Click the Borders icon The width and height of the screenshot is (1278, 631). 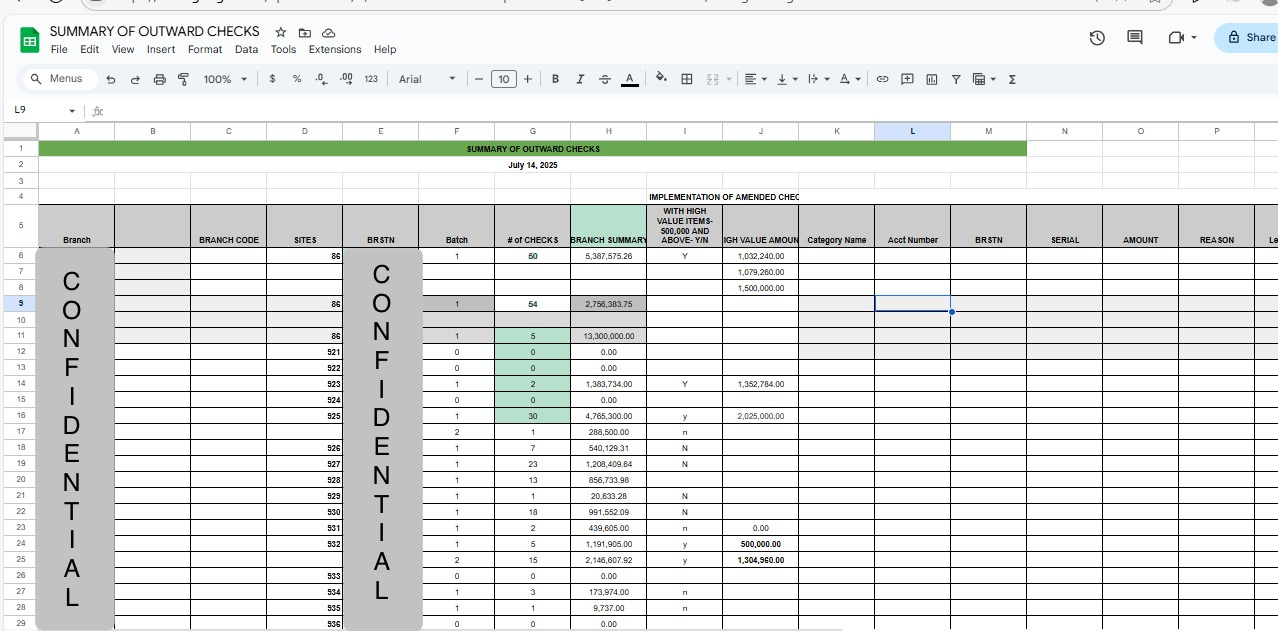pyautogui.click(x=687, y=79)
